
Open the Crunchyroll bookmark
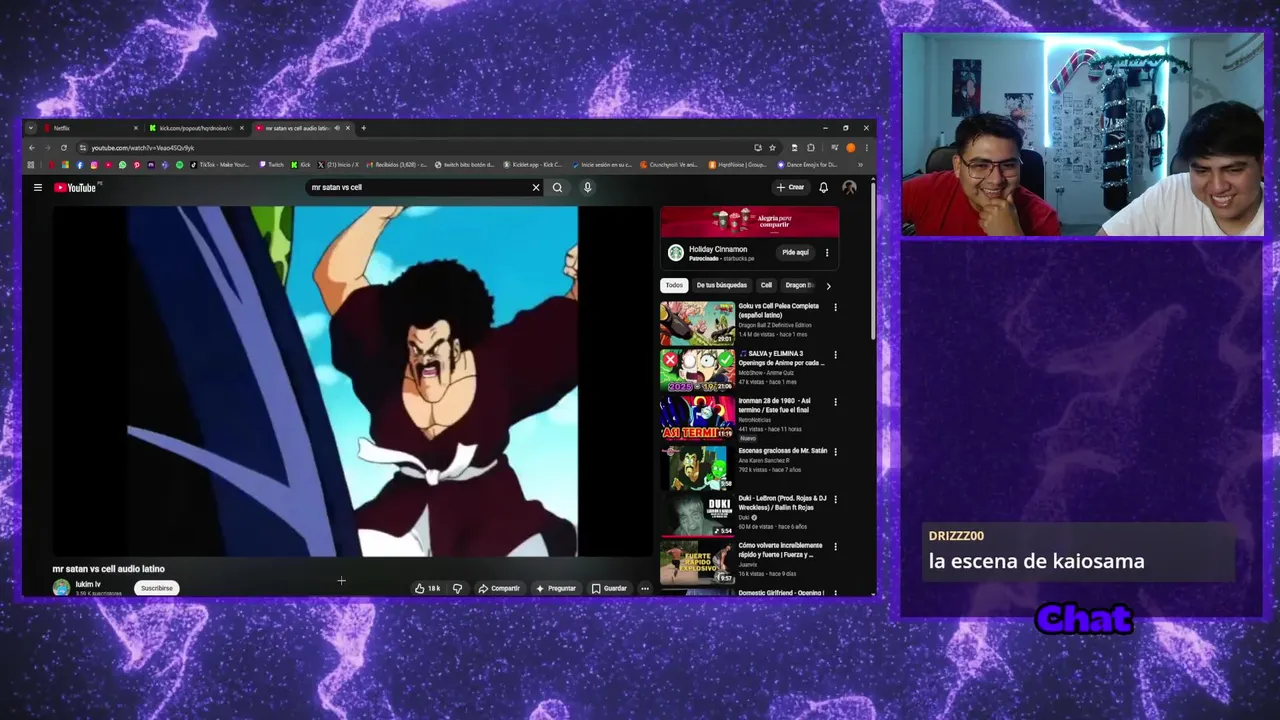pos(669,165)
